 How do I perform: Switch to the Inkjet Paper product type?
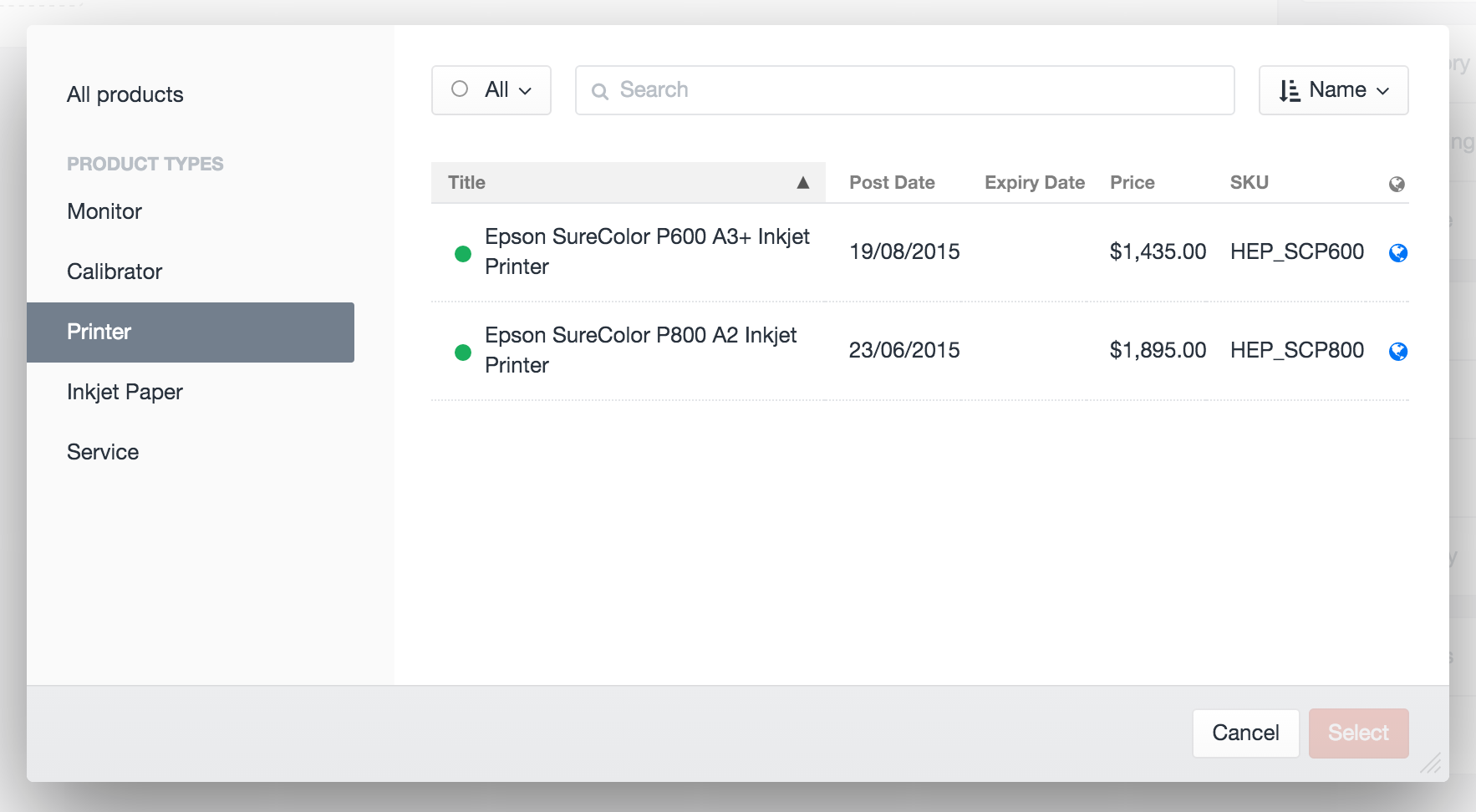125,392
